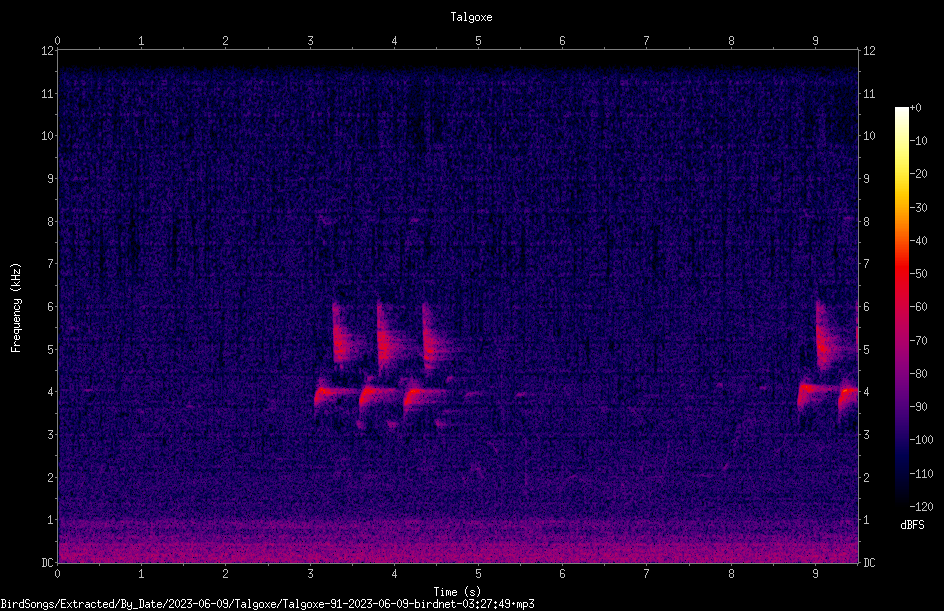The height and width of the screenshot is (611, 944).
Task: Click the "-20" label on the color scale
Action: (x=918, y=174)
